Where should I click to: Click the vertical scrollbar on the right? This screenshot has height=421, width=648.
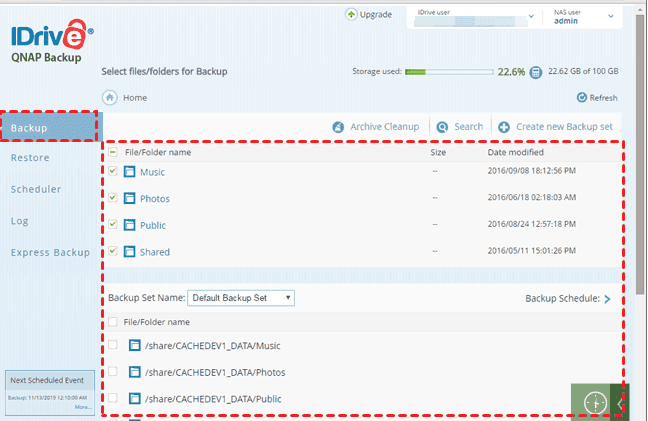(x=640, y=155)
